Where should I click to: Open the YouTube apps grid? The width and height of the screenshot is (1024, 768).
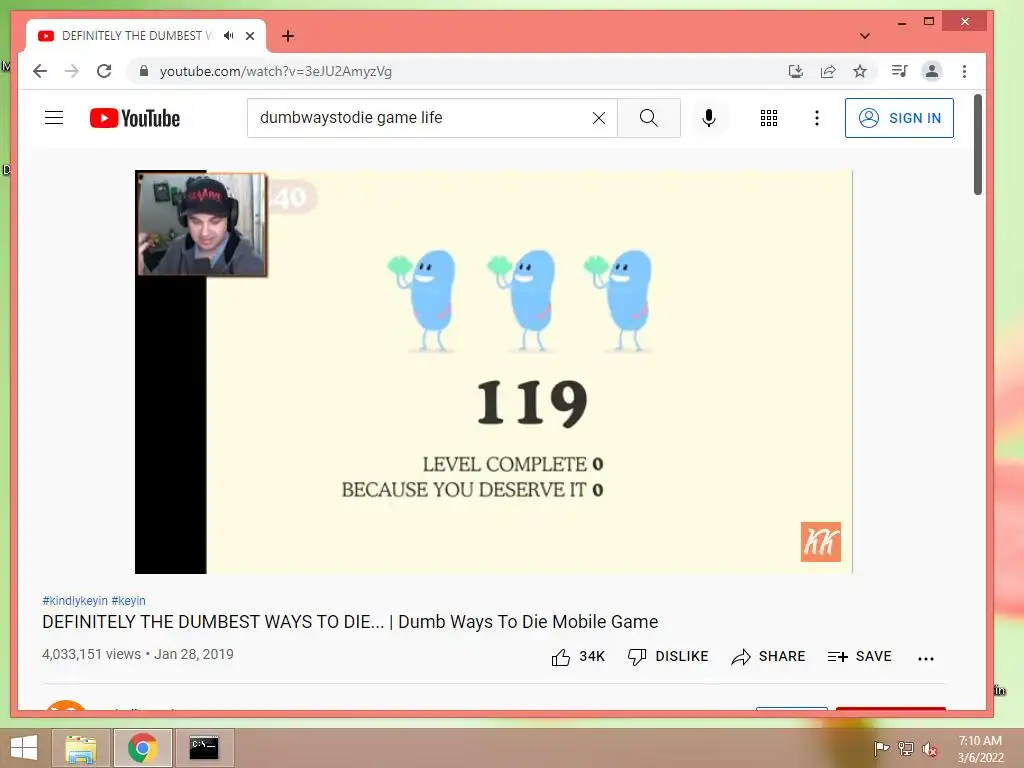[769, 118]
